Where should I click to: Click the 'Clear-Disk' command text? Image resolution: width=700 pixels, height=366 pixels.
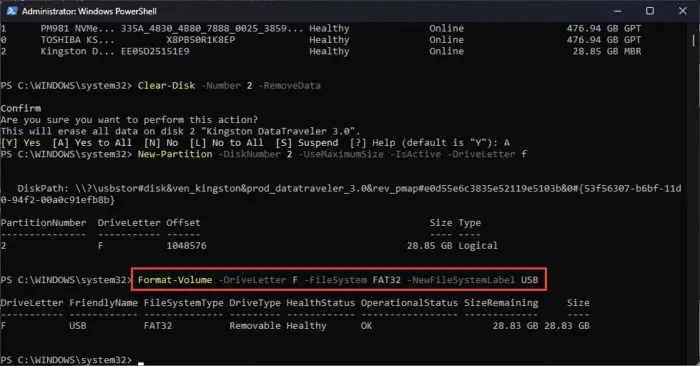coord(166,86)
